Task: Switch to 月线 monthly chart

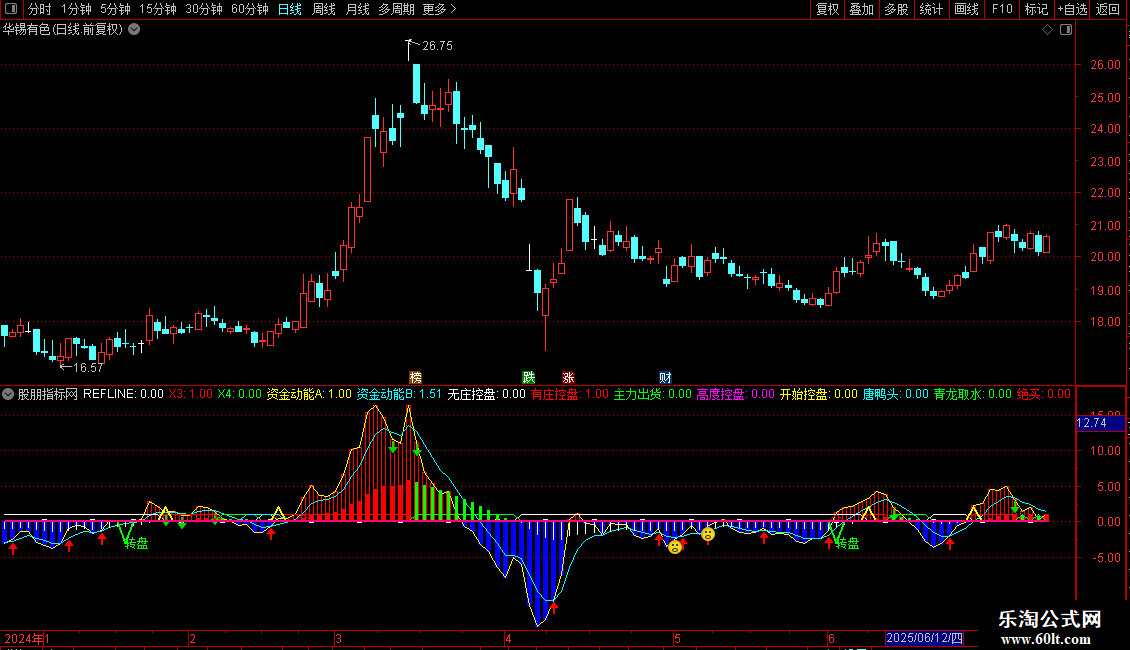Action: pos(358,9)
